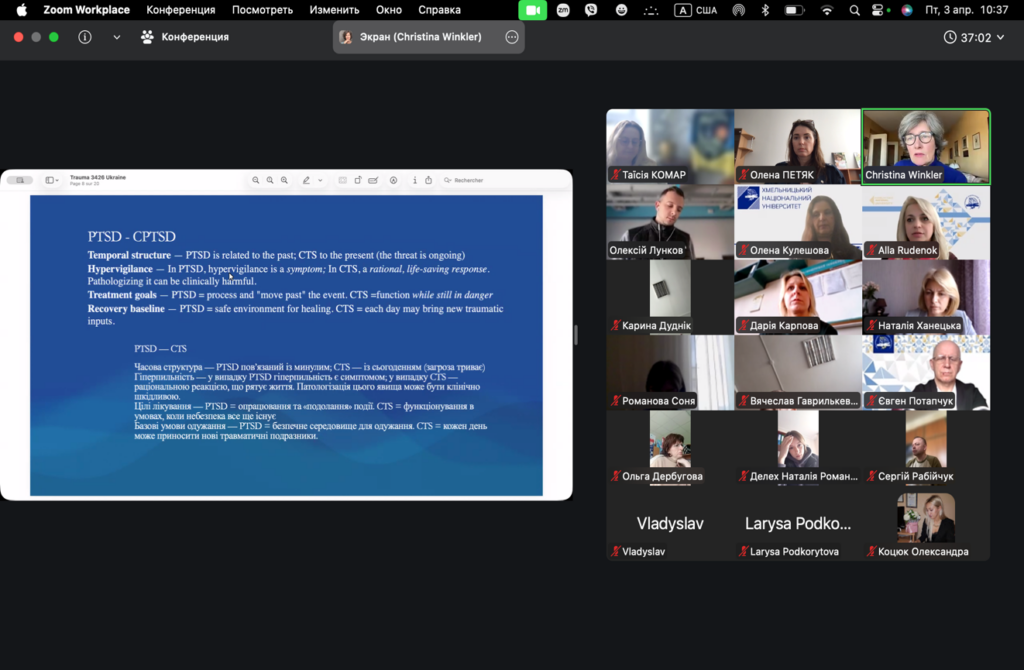Open Spotlight search in the menu bar
1024x670 pixels.
(854, 10)
